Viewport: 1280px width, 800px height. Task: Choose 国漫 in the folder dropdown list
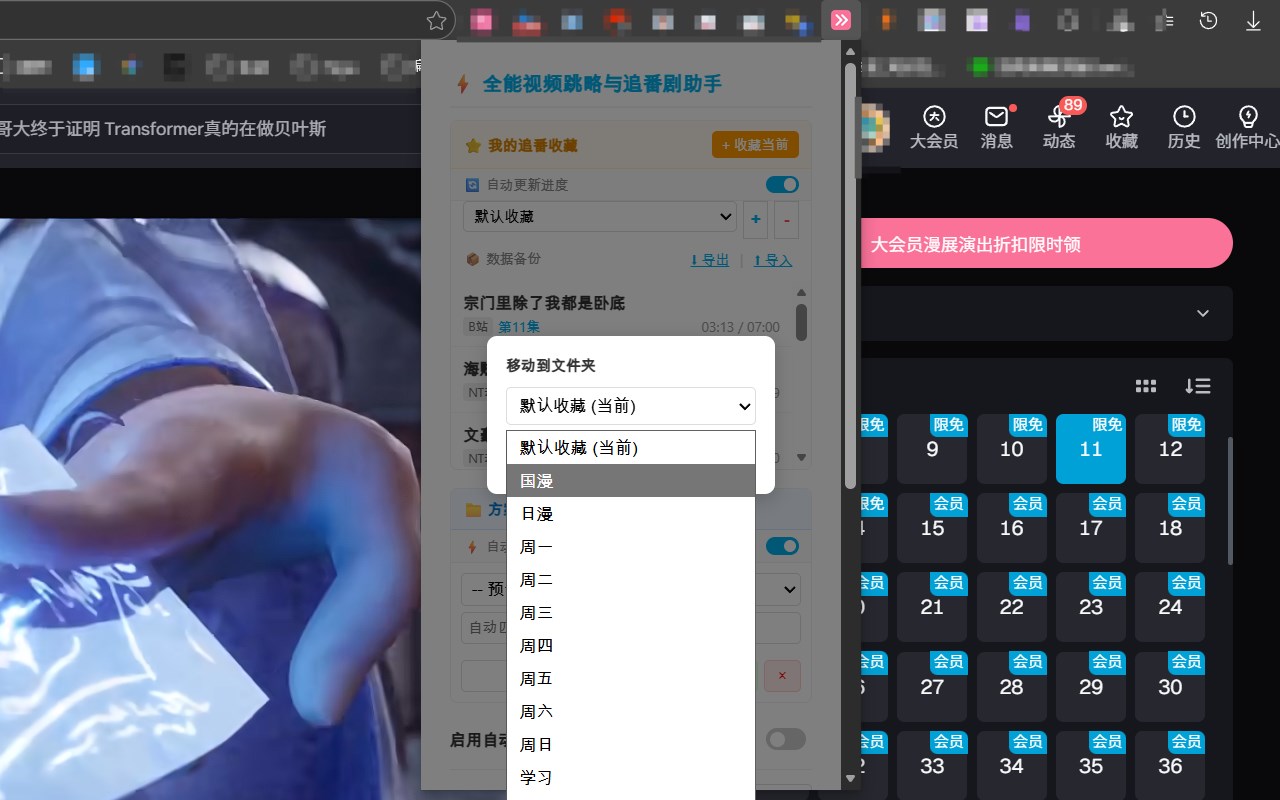[x=630, y=481]
